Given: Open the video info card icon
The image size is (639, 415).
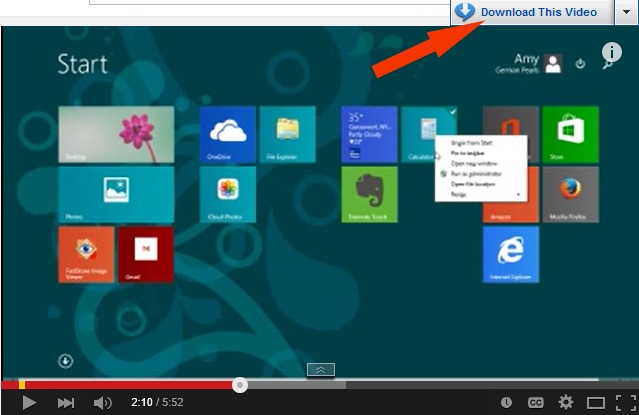Looking at the screenshot, I should 611,52.
